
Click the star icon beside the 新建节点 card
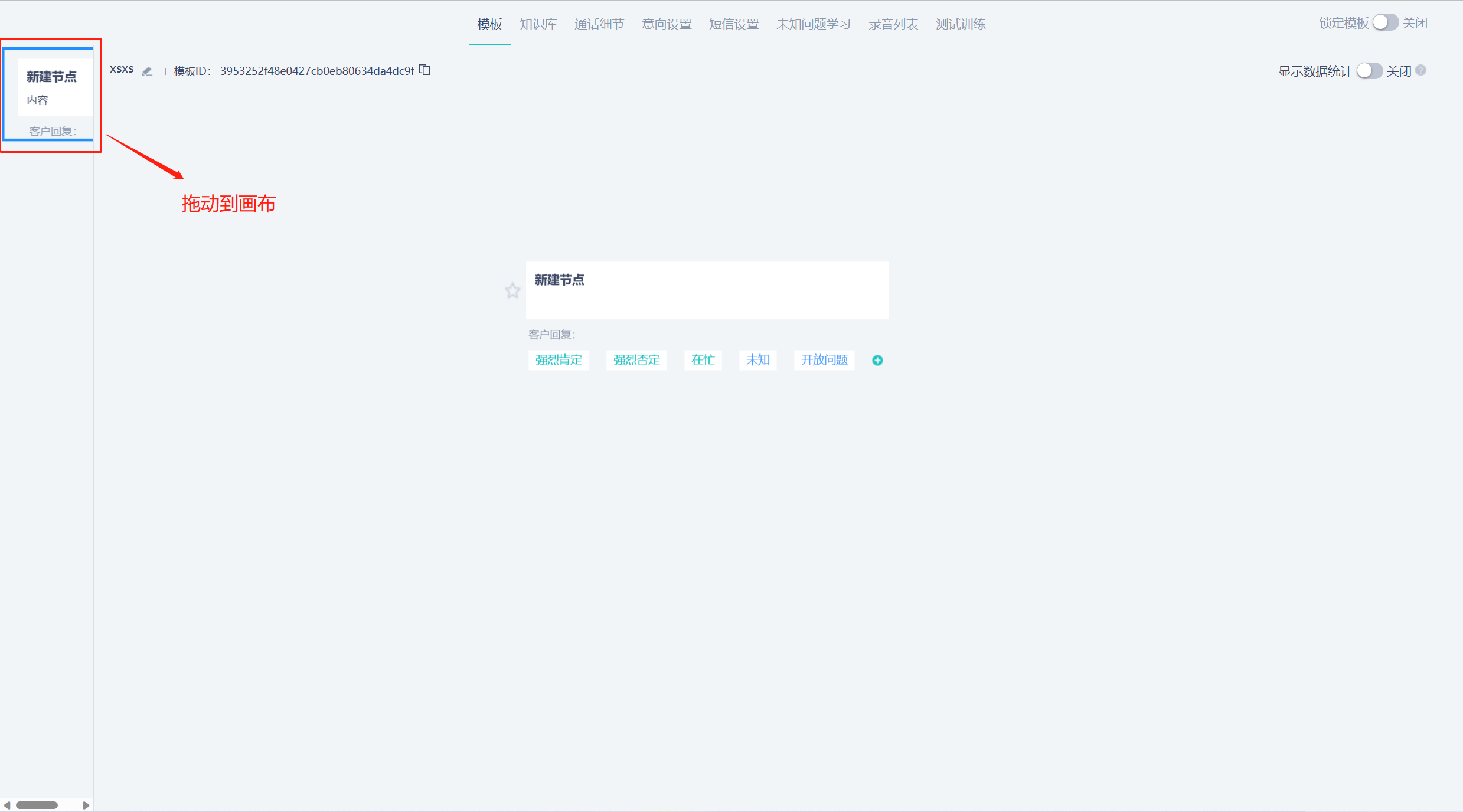coord(512,290)
